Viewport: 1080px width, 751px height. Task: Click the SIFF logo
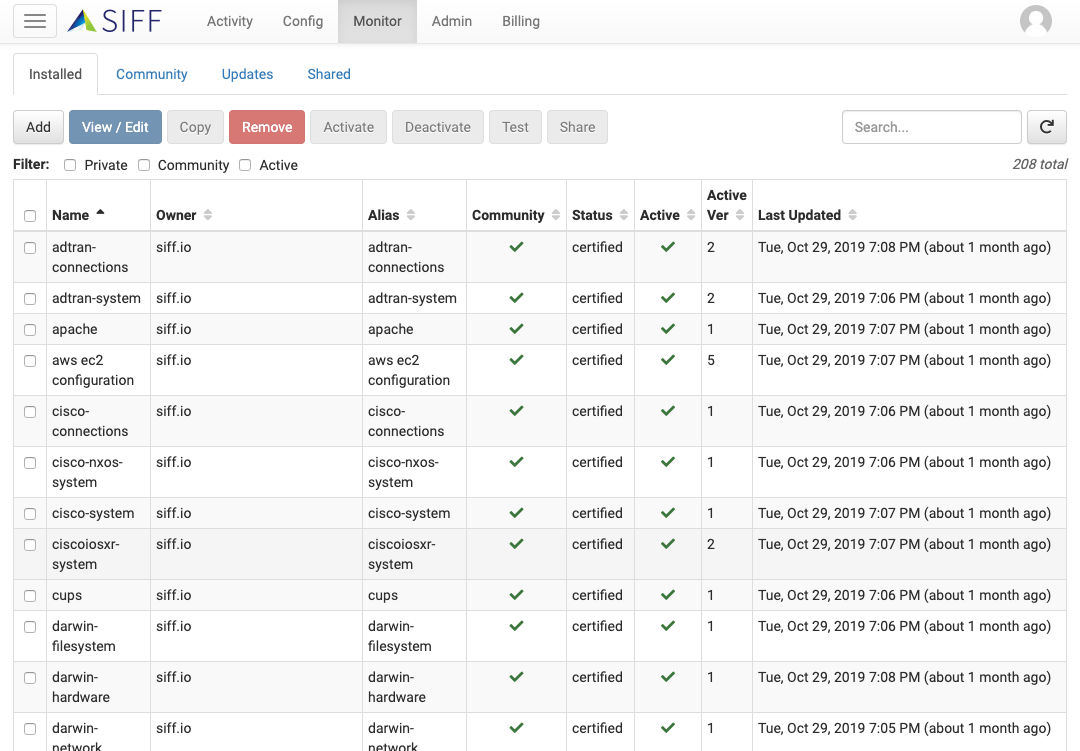pos(114,21)
